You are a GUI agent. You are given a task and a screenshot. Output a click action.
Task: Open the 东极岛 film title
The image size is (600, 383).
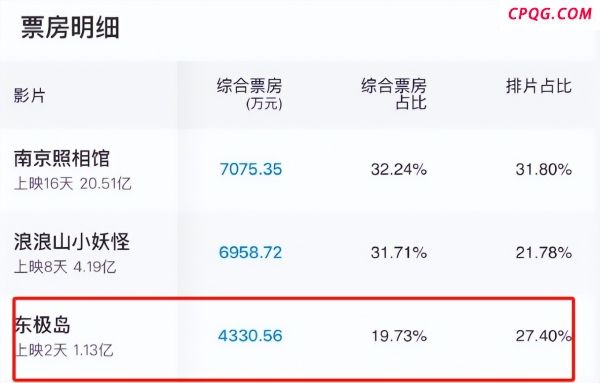[x=43, y=325]
